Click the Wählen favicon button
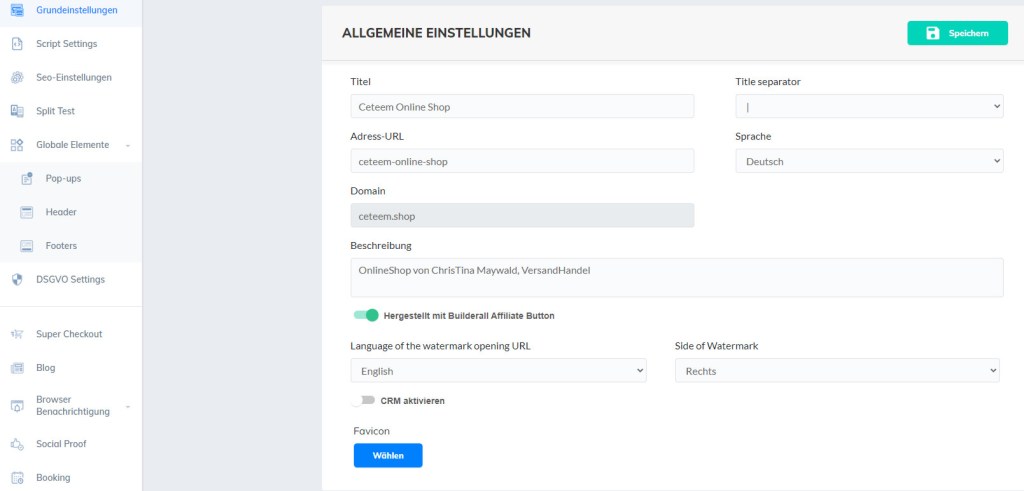1024x491 pixels. pos(388,455)
